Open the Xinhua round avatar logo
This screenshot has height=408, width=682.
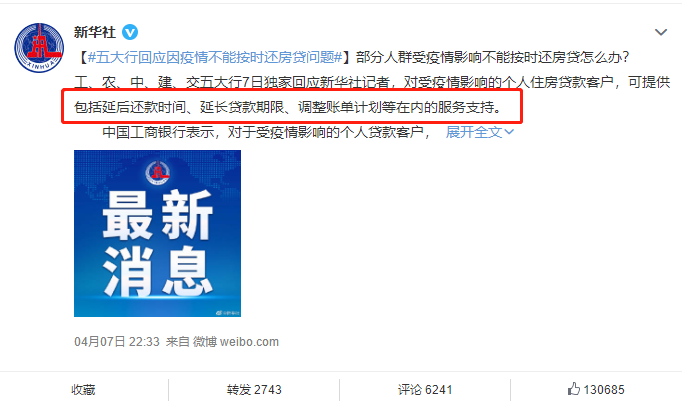pos(39,48)
